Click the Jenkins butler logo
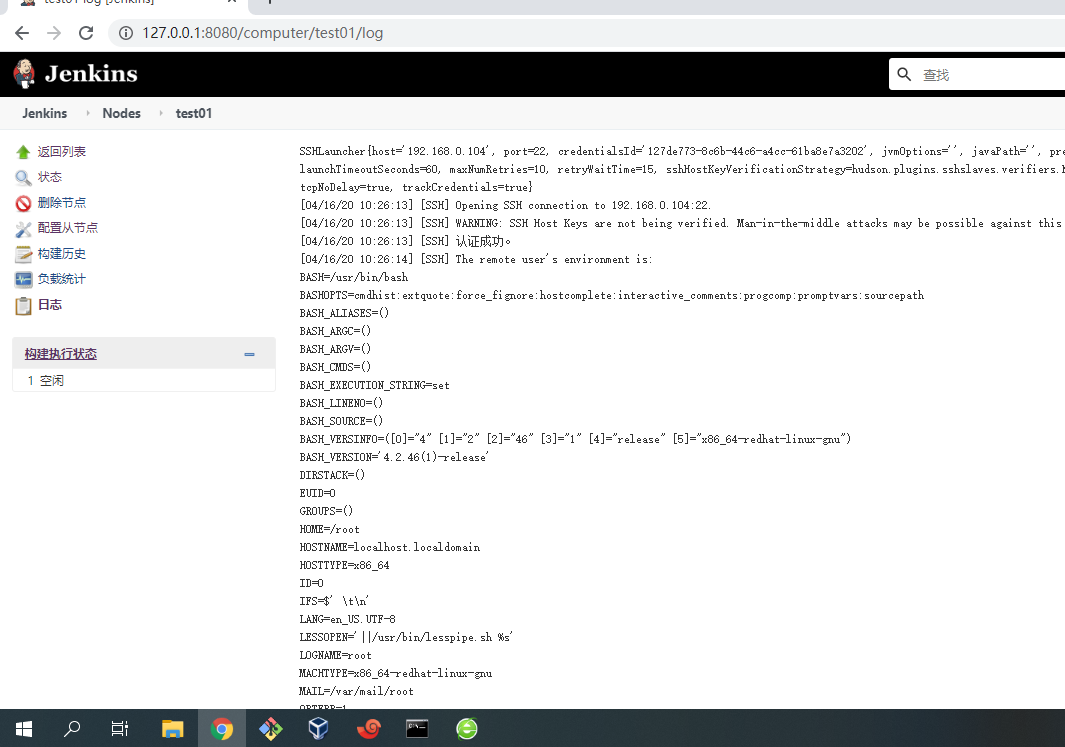Screen dimensions: 1065x747 tap(22, 73)
